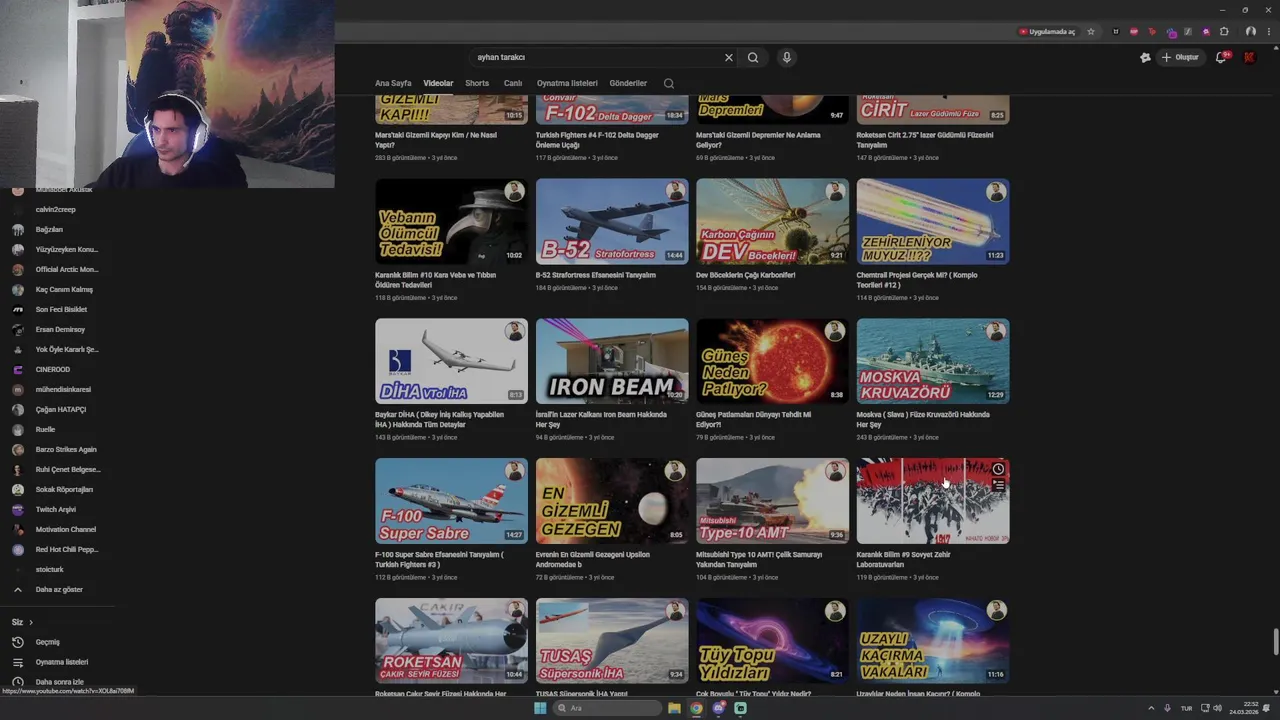
Task: Play the B-52 Stratofortress video thumbnail
Action: (x=612, y=221)
